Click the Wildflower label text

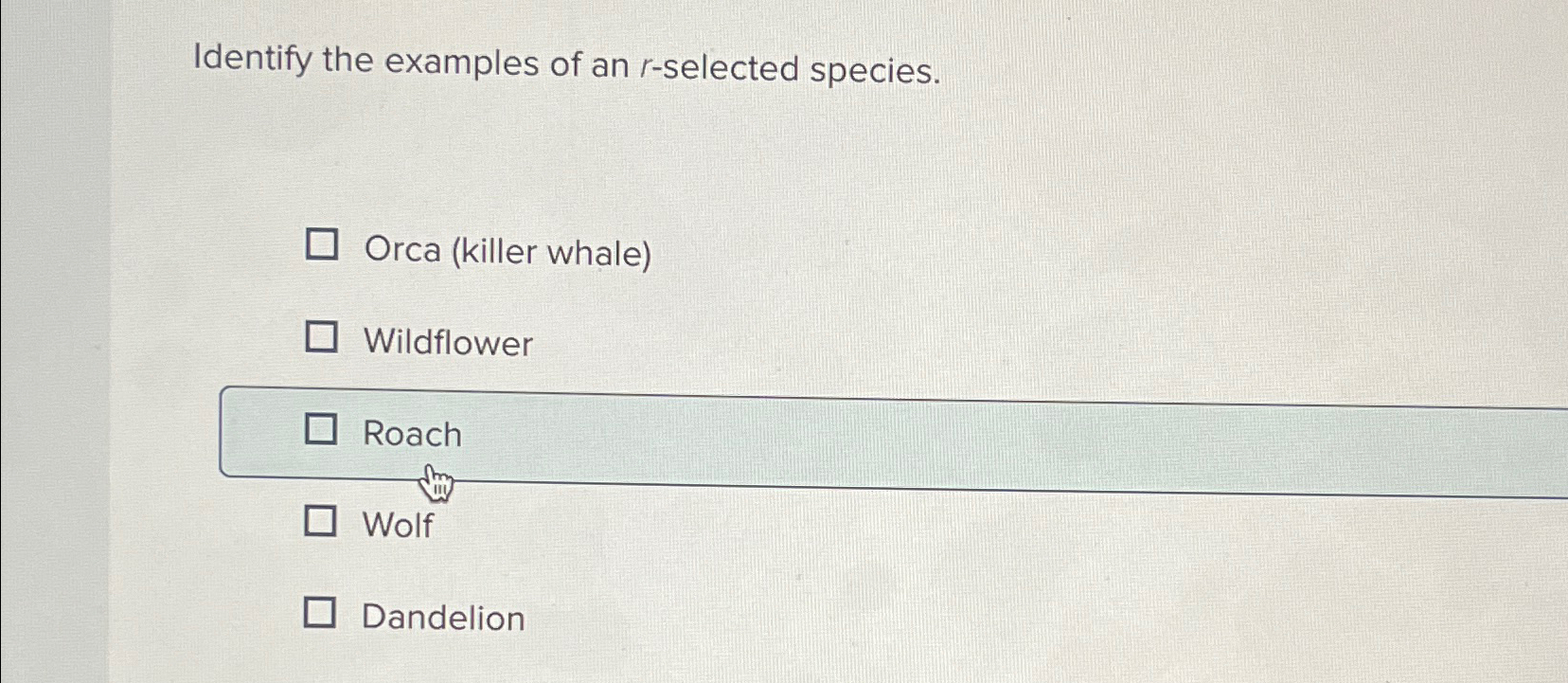(x=447, y=342)
